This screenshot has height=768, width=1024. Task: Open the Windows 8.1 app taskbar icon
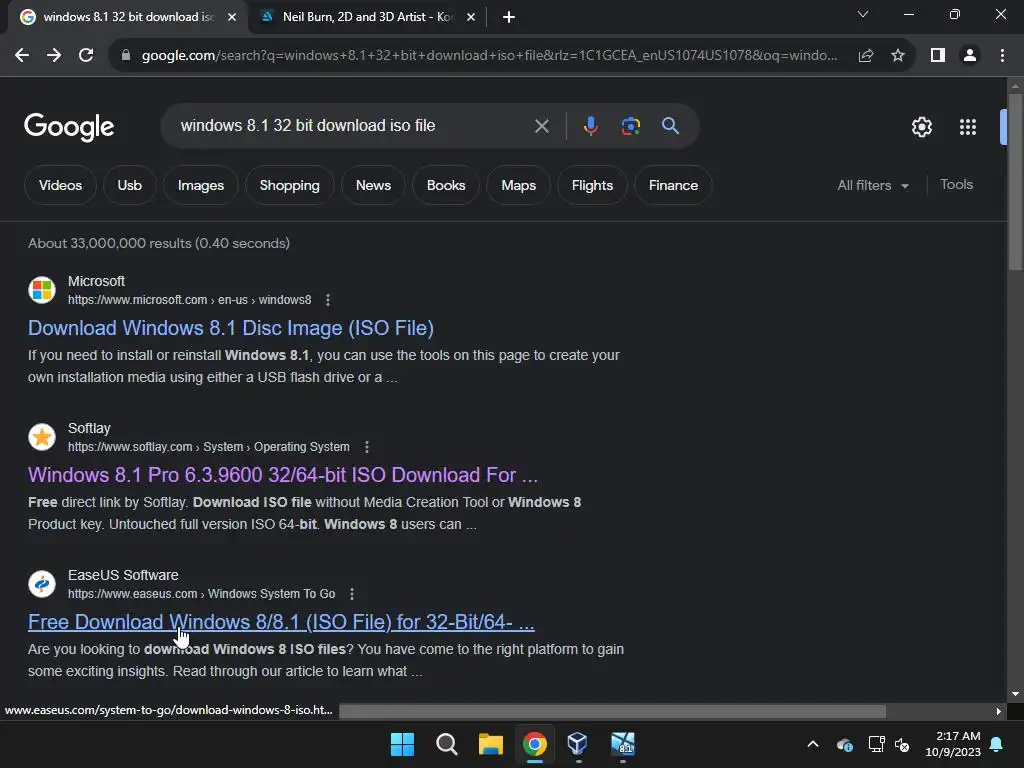(x=622, y=744)
